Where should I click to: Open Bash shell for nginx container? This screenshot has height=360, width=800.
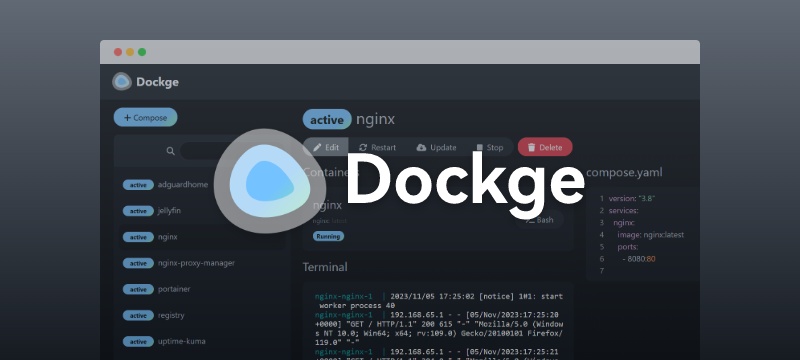pyautogui.click(x=540, y=220)
